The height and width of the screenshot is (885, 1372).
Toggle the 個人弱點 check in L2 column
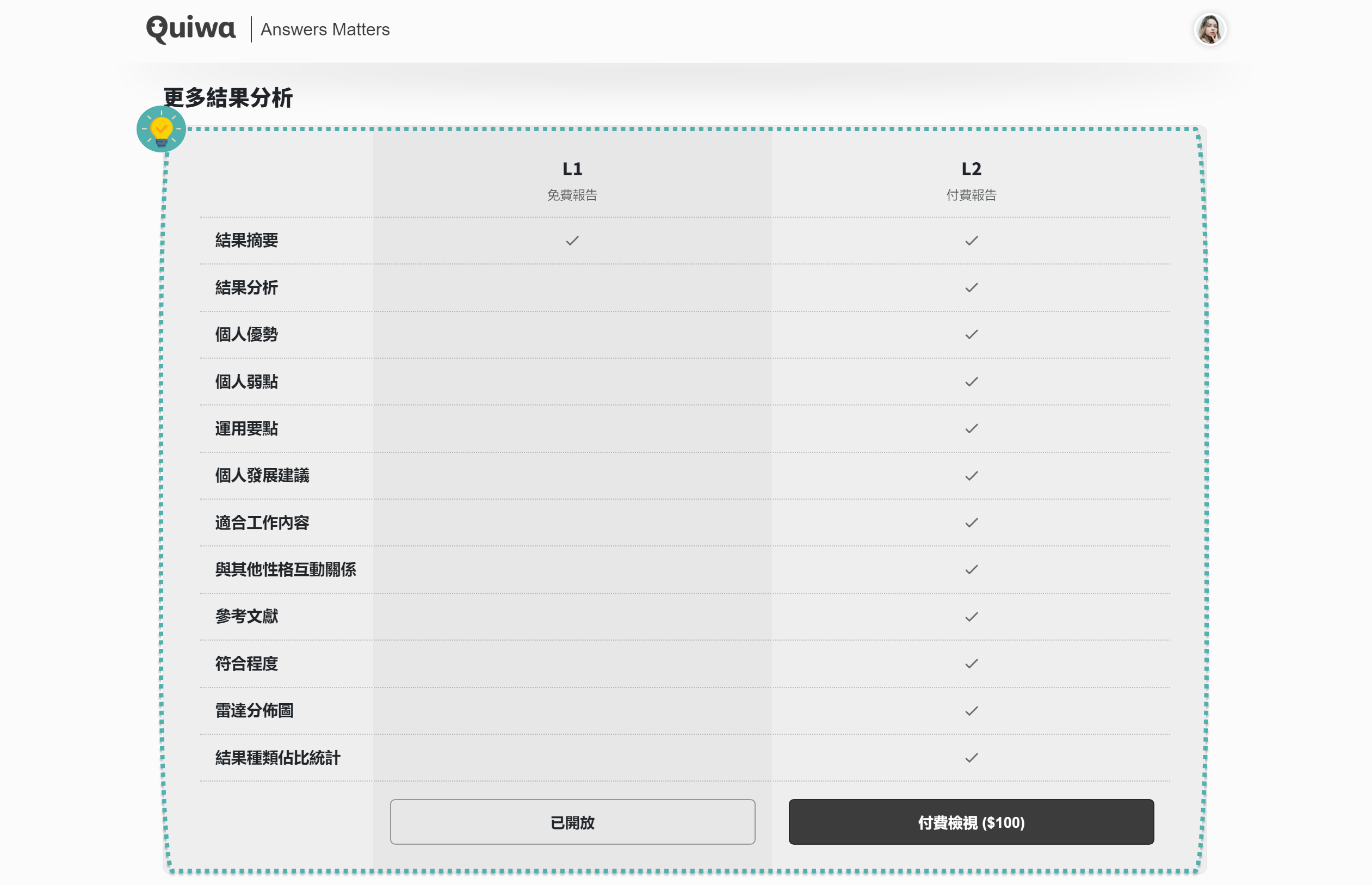pyautogui.click(x=972, y=381)
